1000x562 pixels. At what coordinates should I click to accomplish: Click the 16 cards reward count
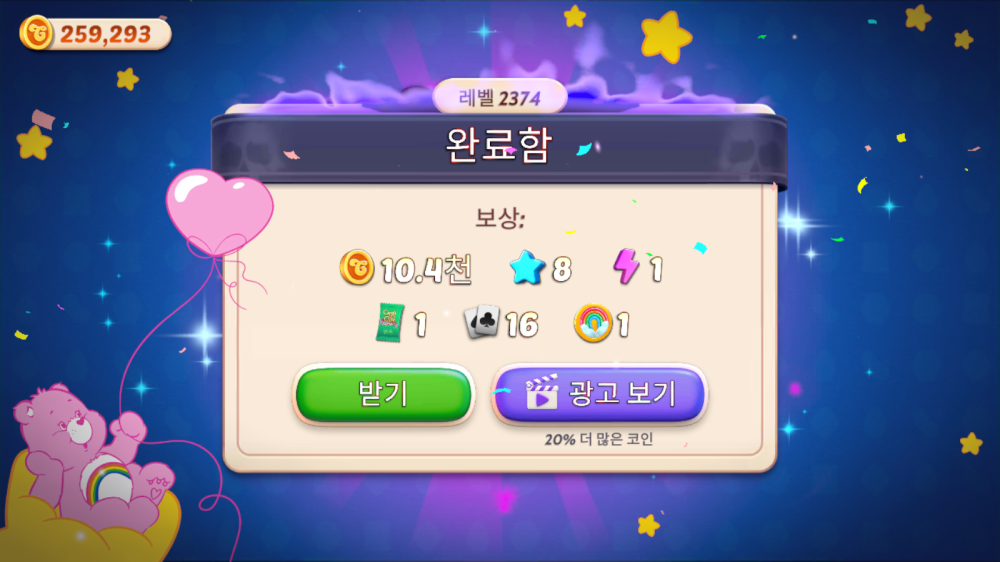tap(522, 325)
